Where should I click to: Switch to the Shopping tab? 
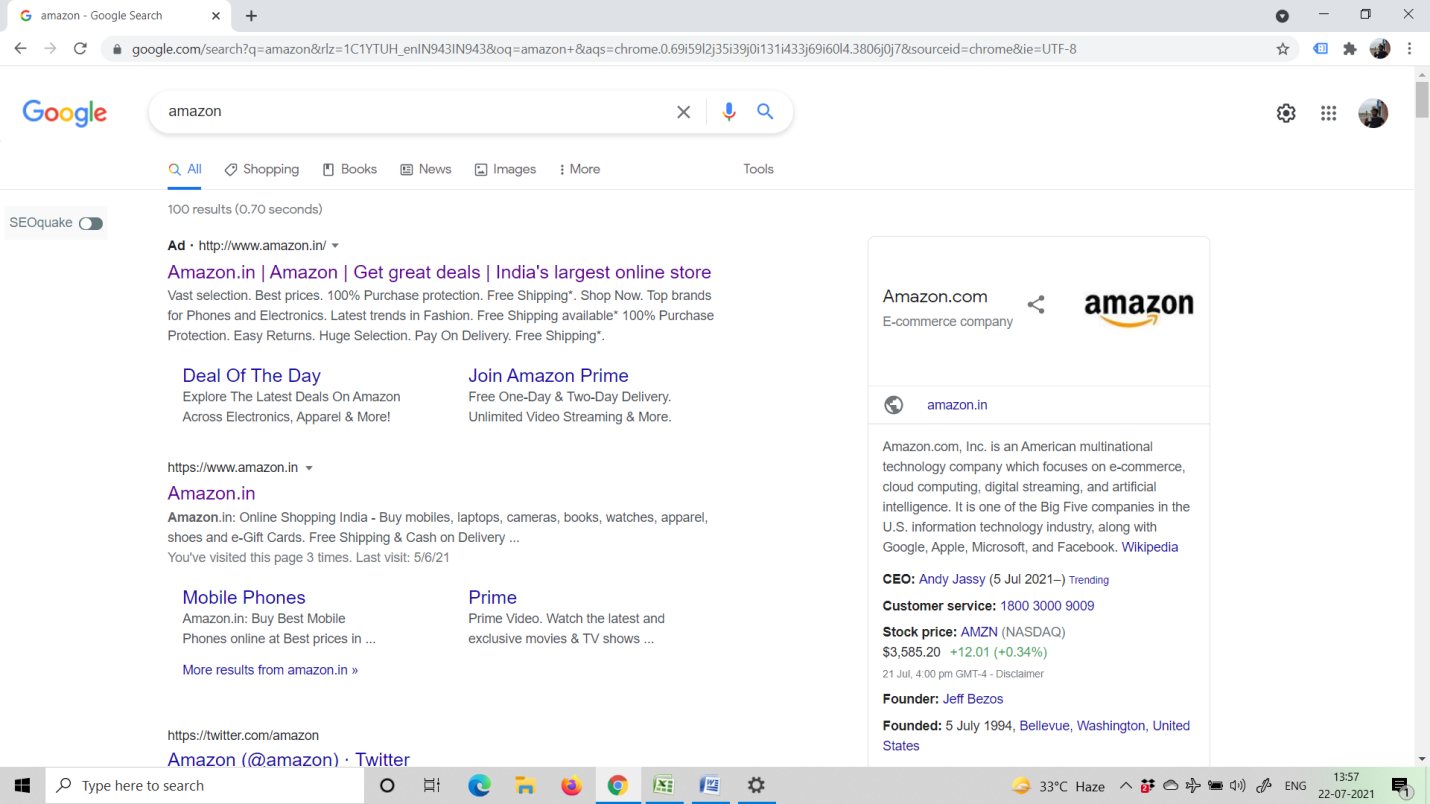click(x=262, y=169)
